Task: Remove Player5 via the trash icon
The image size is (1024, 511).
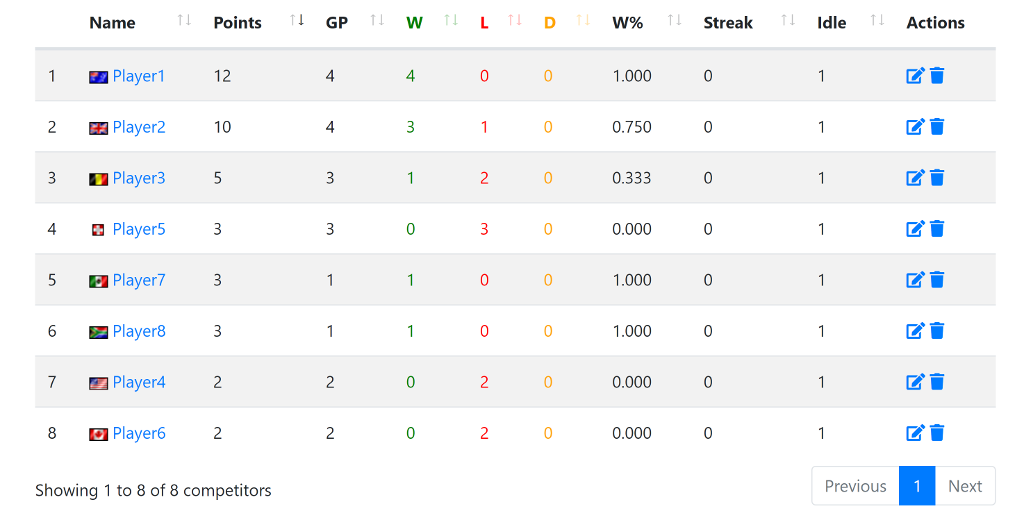Action: 937,229
